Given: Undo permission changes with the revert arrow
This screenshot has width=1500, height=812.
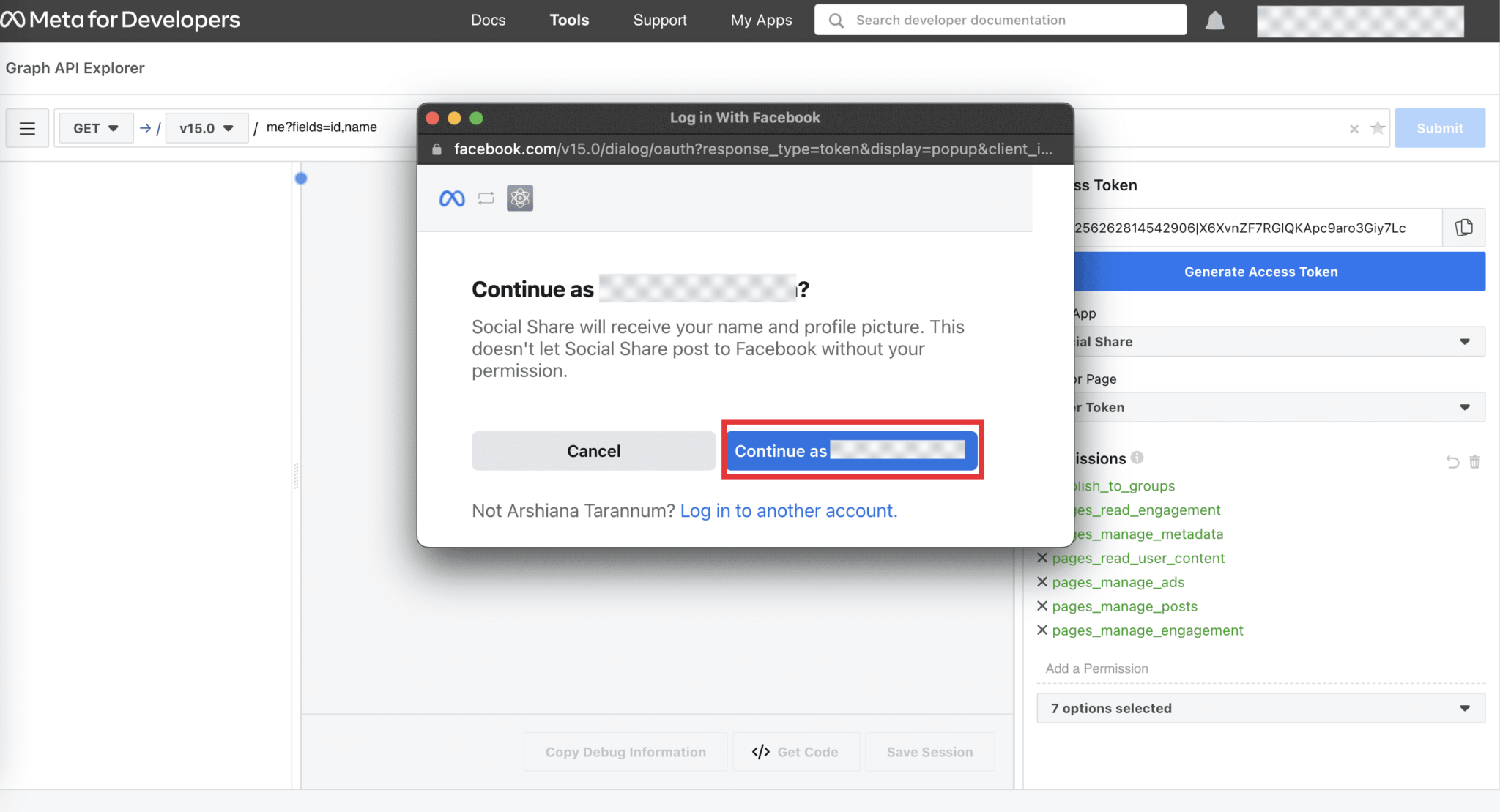Looking at the screenshot, I should pos(1452,462).
